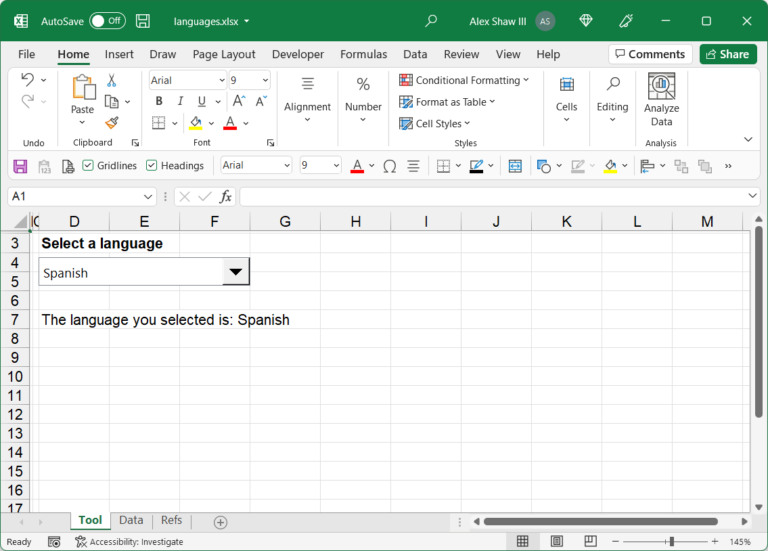Click the Insert Function fx icon

coord(225,197)
